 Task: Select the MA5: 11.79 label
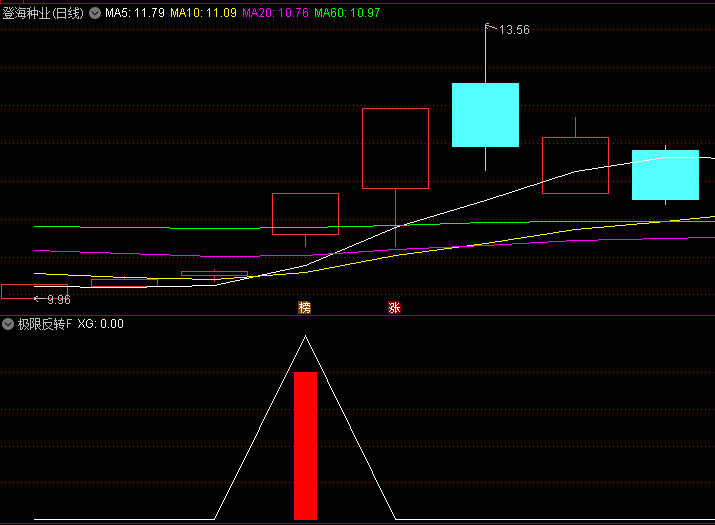click(135, 13)
